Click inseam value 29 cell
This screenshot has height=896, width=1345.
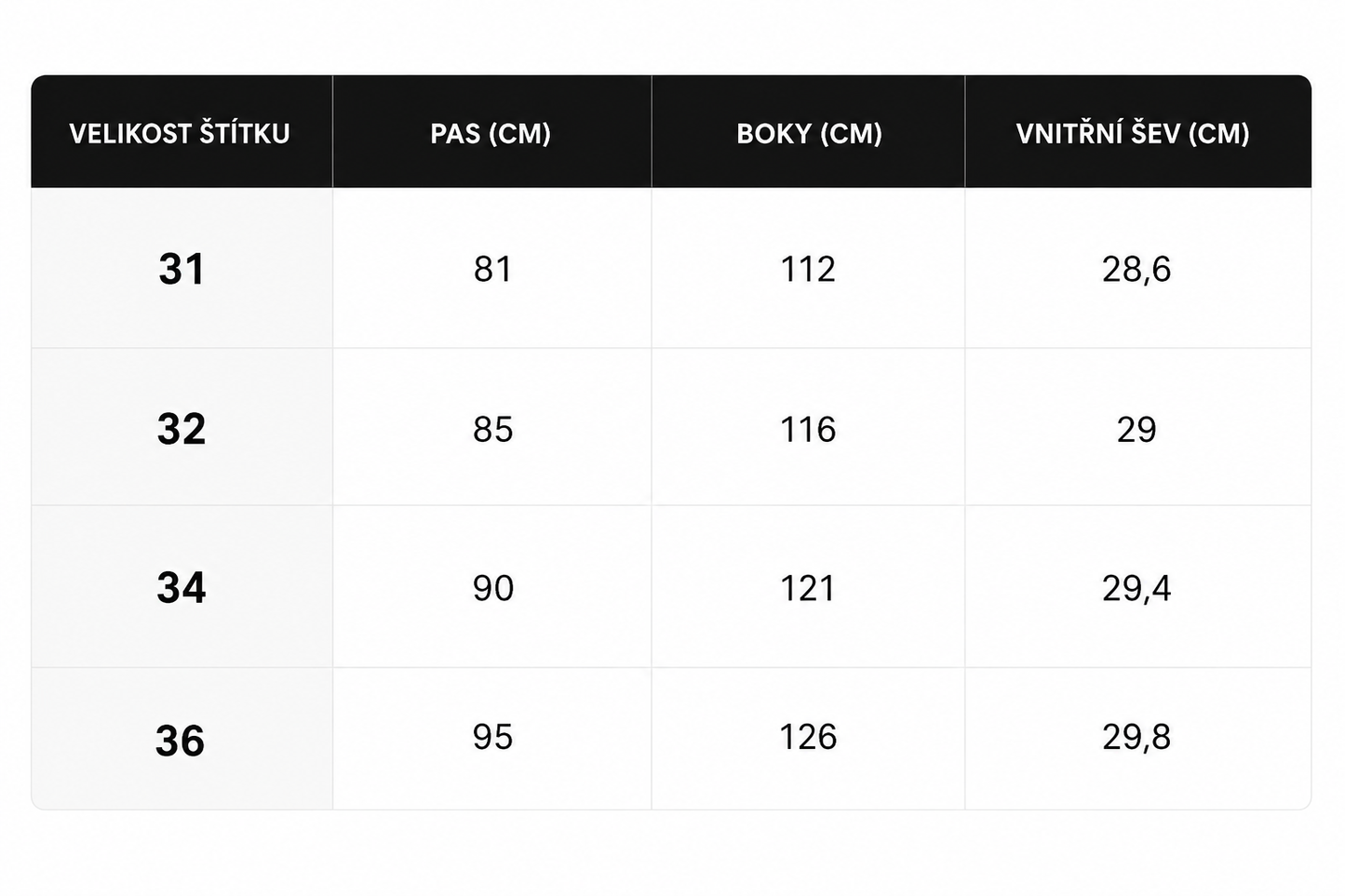tap(1137, 428)
